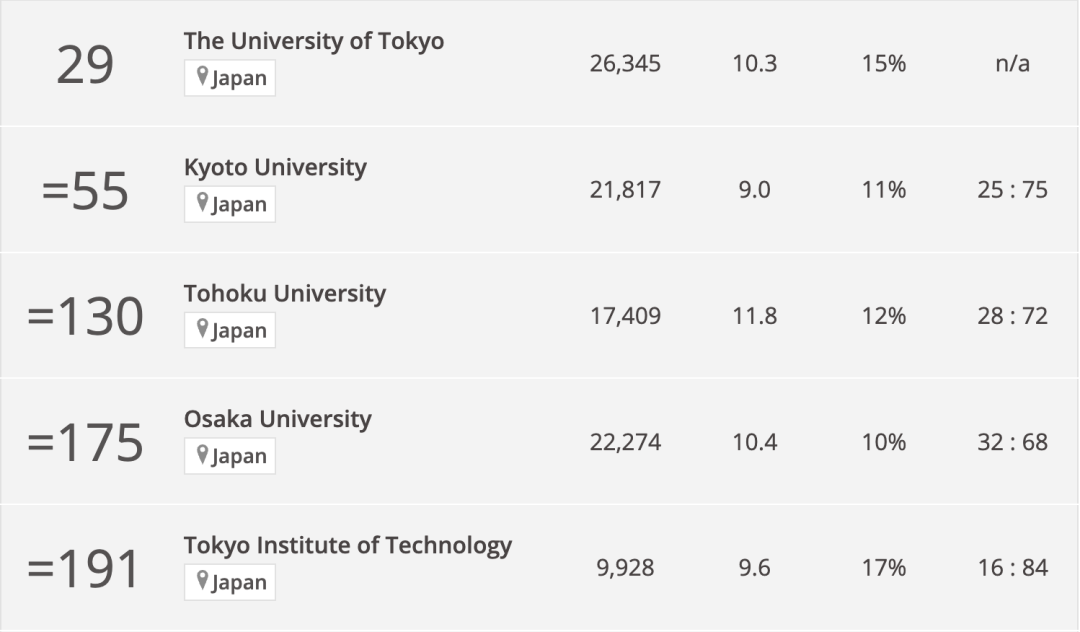Click the 26,345 student count value
The height and width of the screenshot is (632, 1080).
(625, 64)
